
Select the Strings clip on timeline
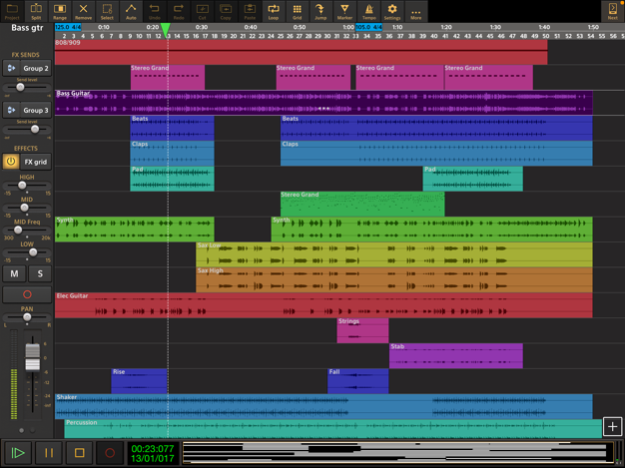[362, 331]
